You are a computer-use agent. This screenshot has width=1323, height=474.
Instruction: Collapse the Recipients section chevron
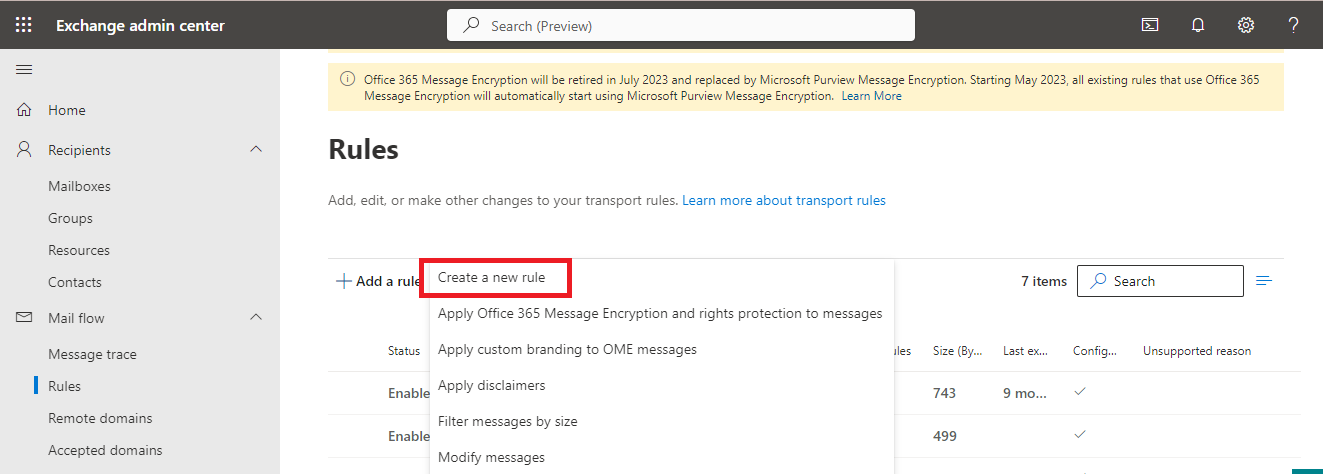click(x=256, y=149)
